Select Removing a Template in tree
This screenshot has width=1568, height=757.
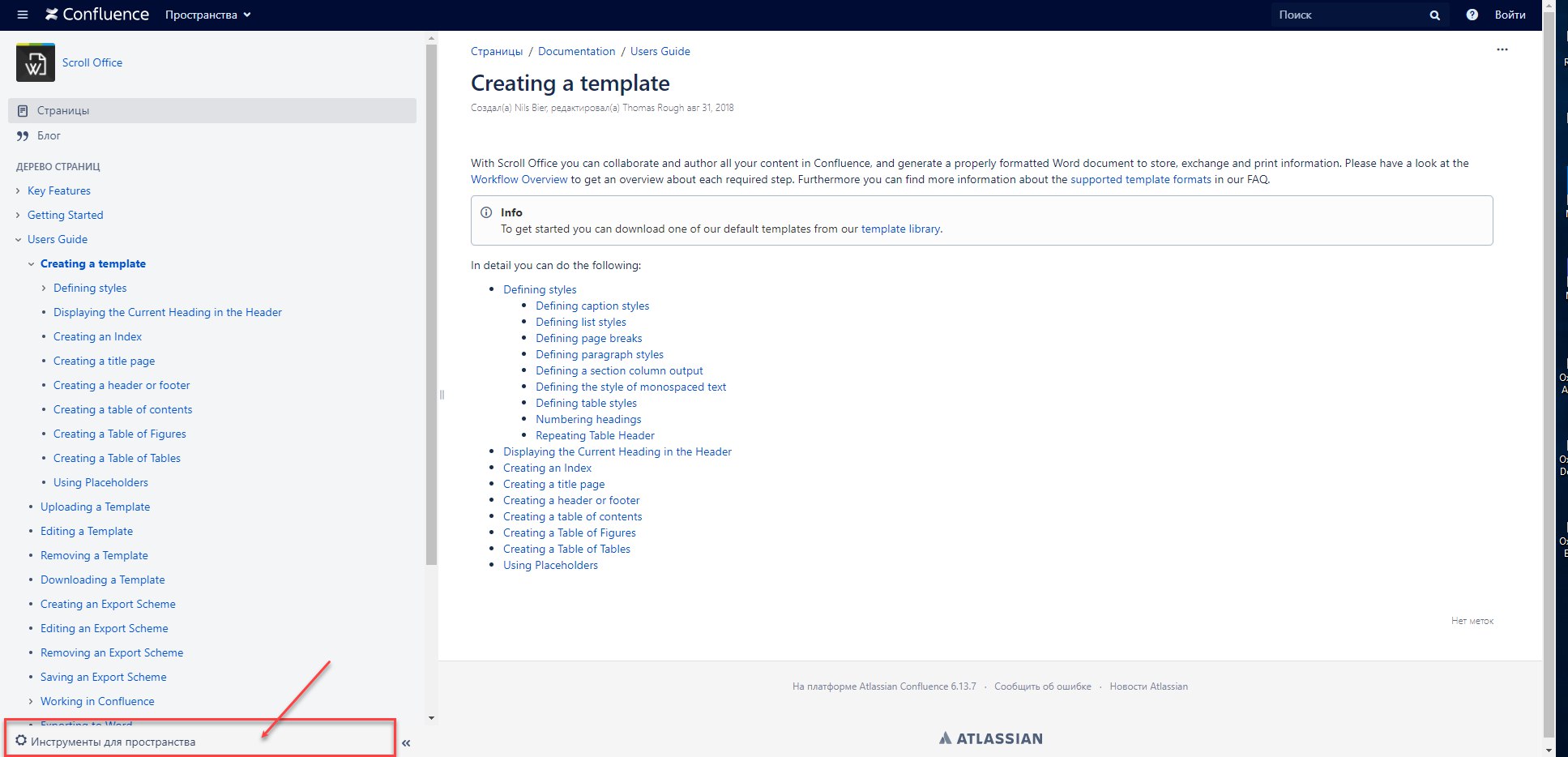tap(94, 555)
